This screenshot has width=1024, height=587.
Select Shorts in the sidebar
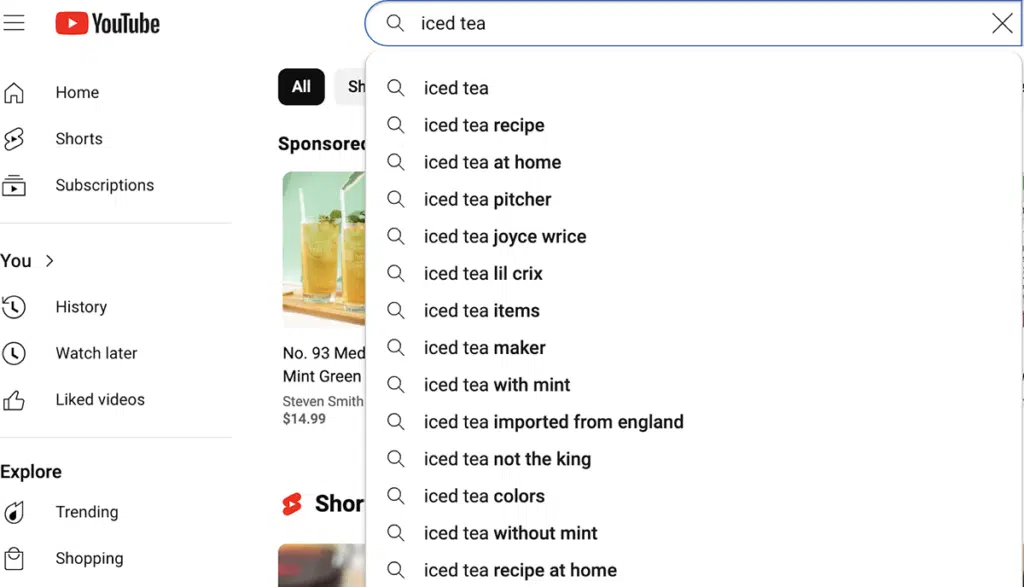point(78,138)
